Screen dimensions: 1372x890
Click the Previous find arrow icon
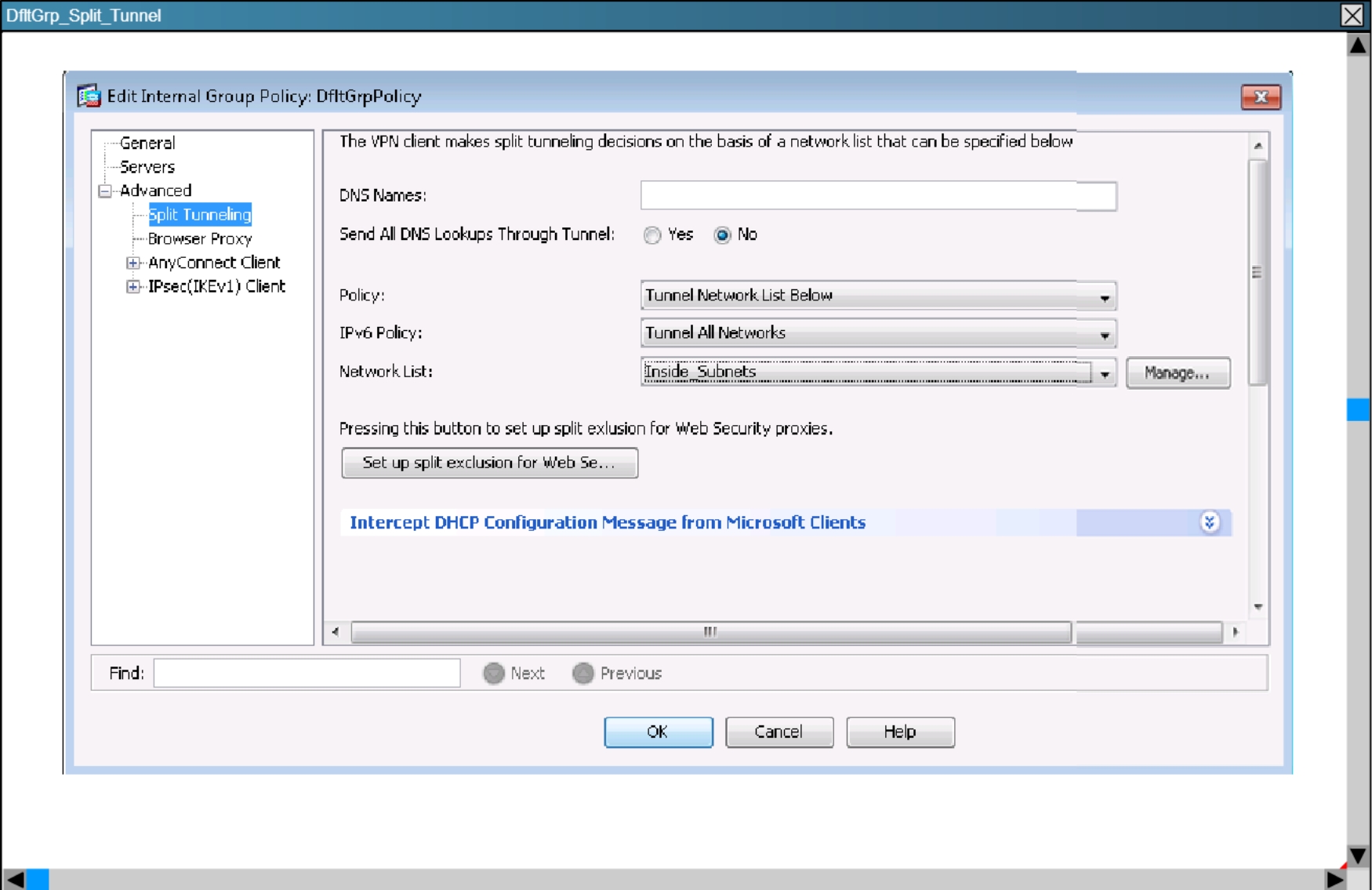583,674
